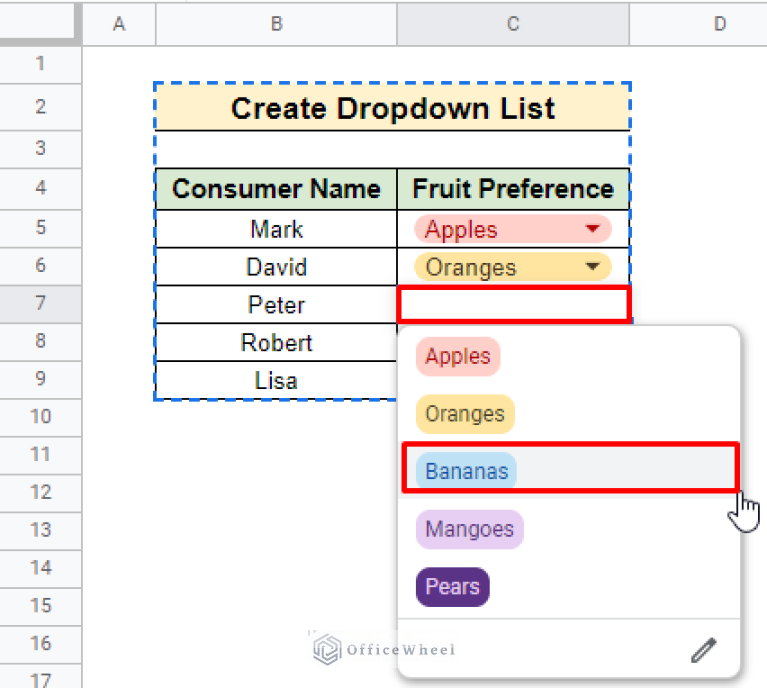This screenshot has height=688, width=767.
Task: Select the cell containing Lisa
Action: pos(276,381)
